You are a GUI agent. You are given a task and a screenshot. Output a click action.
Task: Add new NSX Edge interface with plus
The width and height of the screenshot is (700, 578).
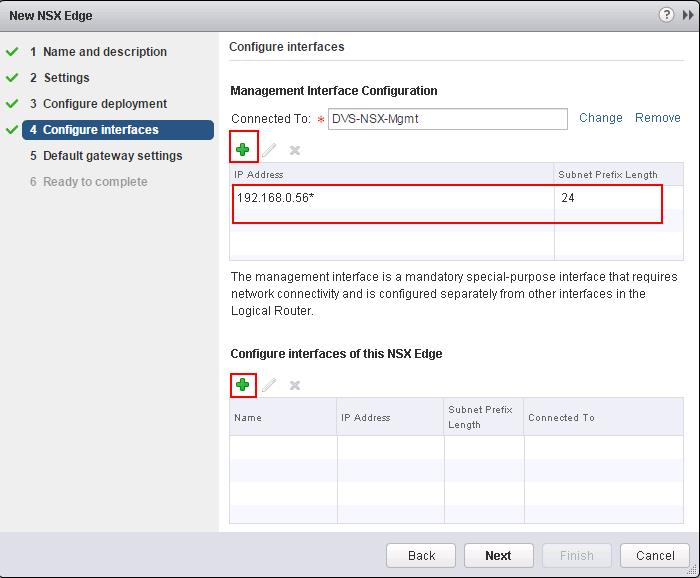pyautogui.click(x=242, y=385)
